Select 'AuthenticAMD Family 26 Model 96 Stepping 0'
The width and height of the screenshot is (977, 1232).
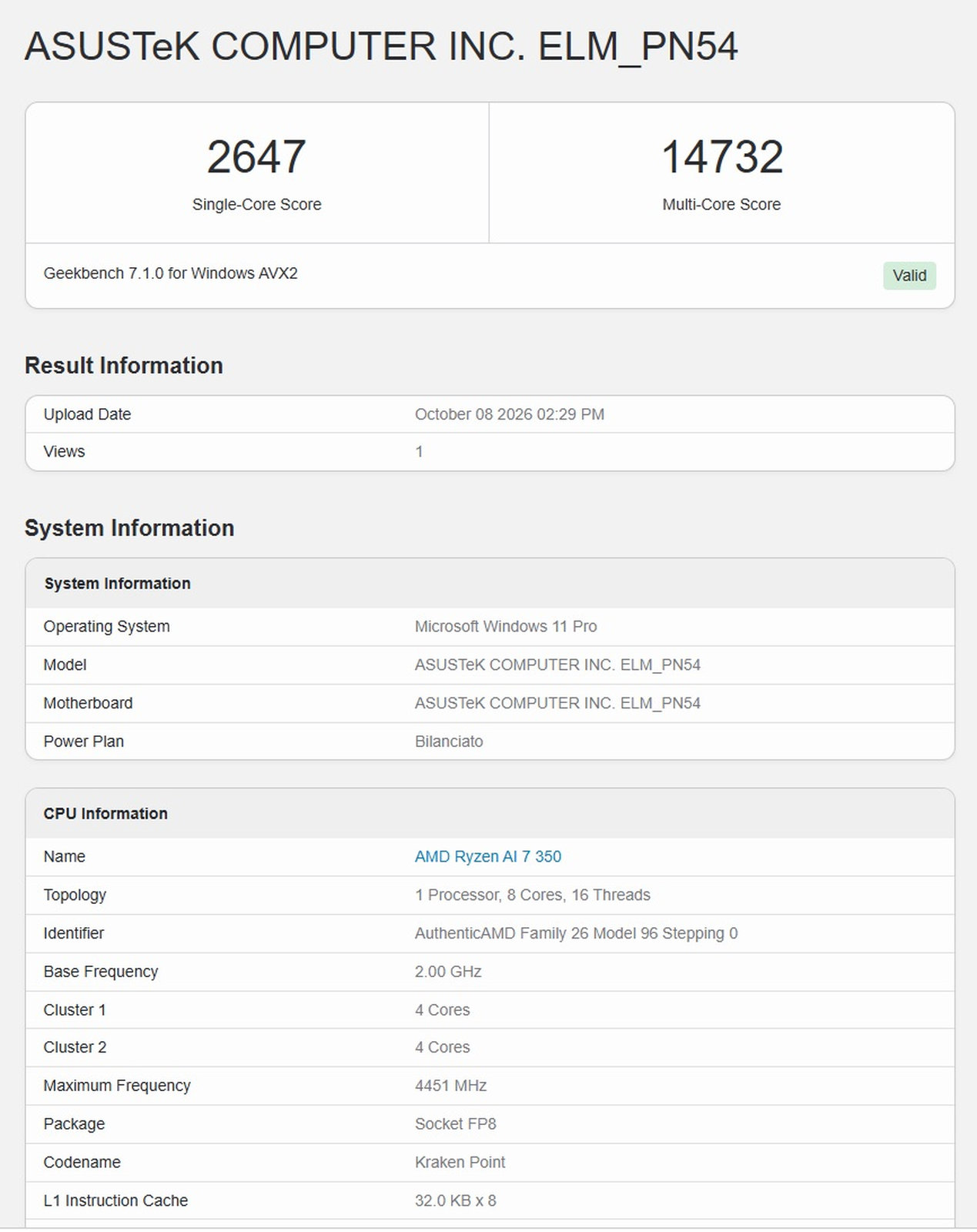coord(576,933)
